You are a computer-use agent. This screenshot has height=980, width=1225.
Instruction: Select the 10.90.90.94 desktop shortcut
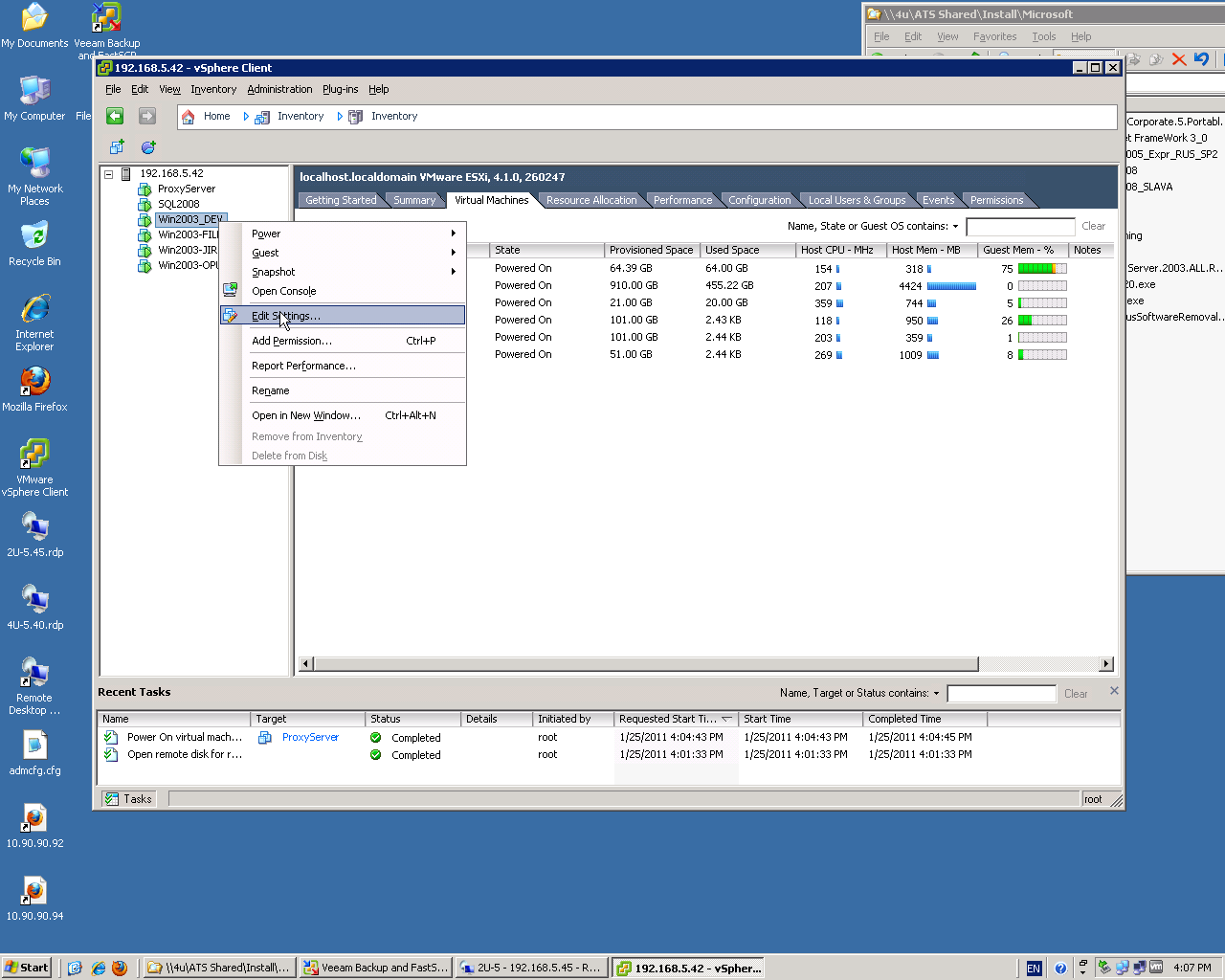coord(34,899)
